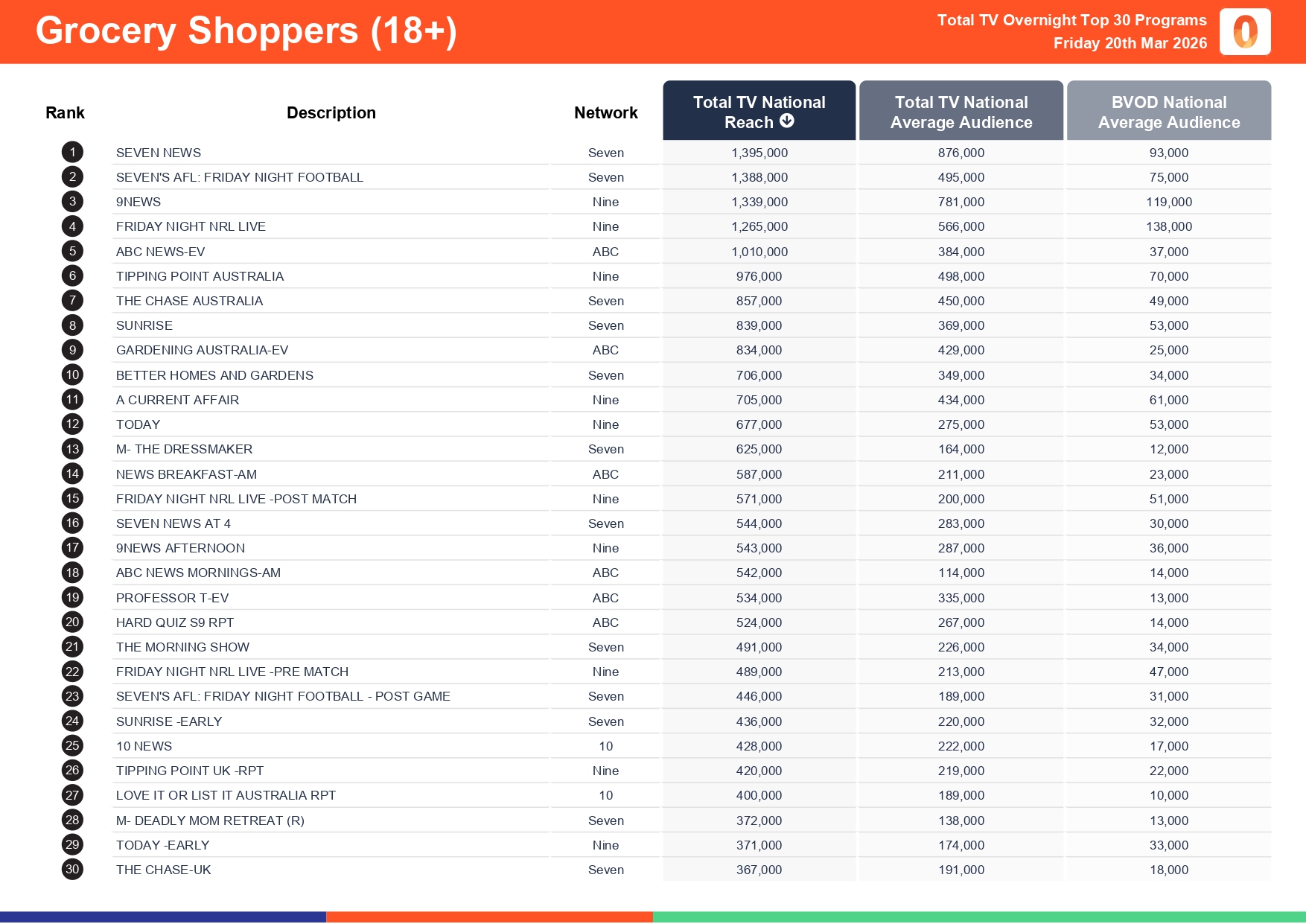Click the Rank column header
Viewport: 1306px width, 924px height.
(65, 113)
